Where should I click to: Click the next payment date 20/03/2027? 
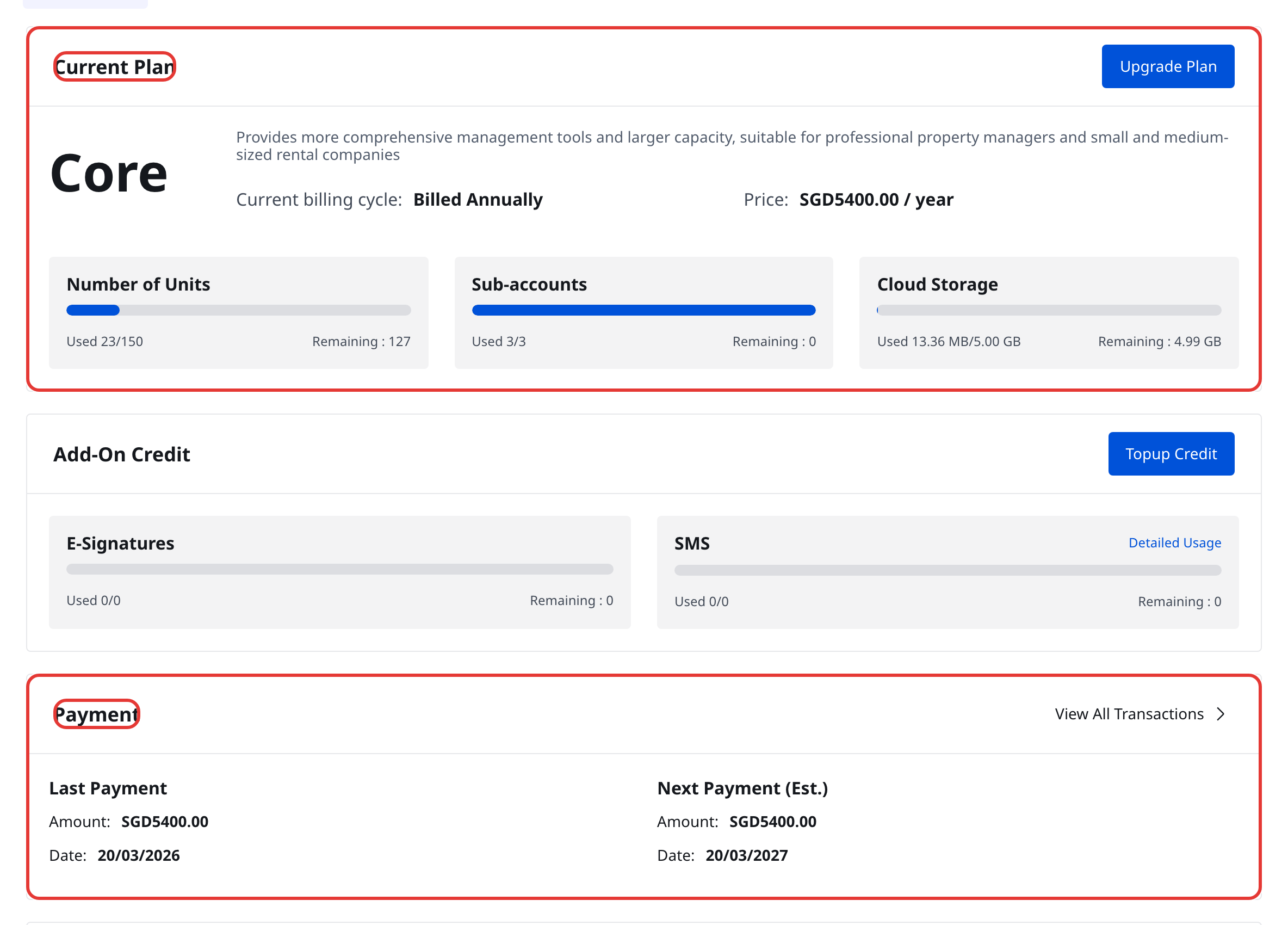[746, 855]
